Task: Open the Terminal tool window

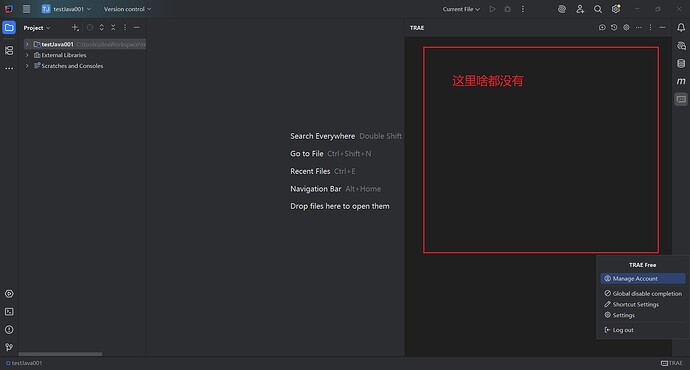Action: 9,311
